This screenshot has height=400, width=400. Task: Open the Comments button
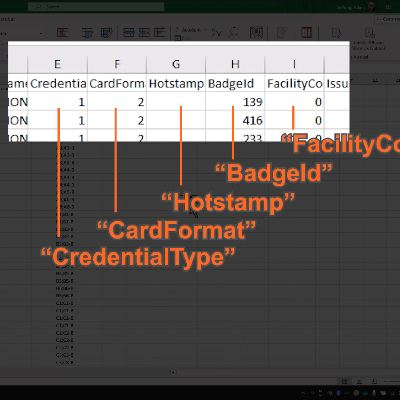tap(388, 19)
